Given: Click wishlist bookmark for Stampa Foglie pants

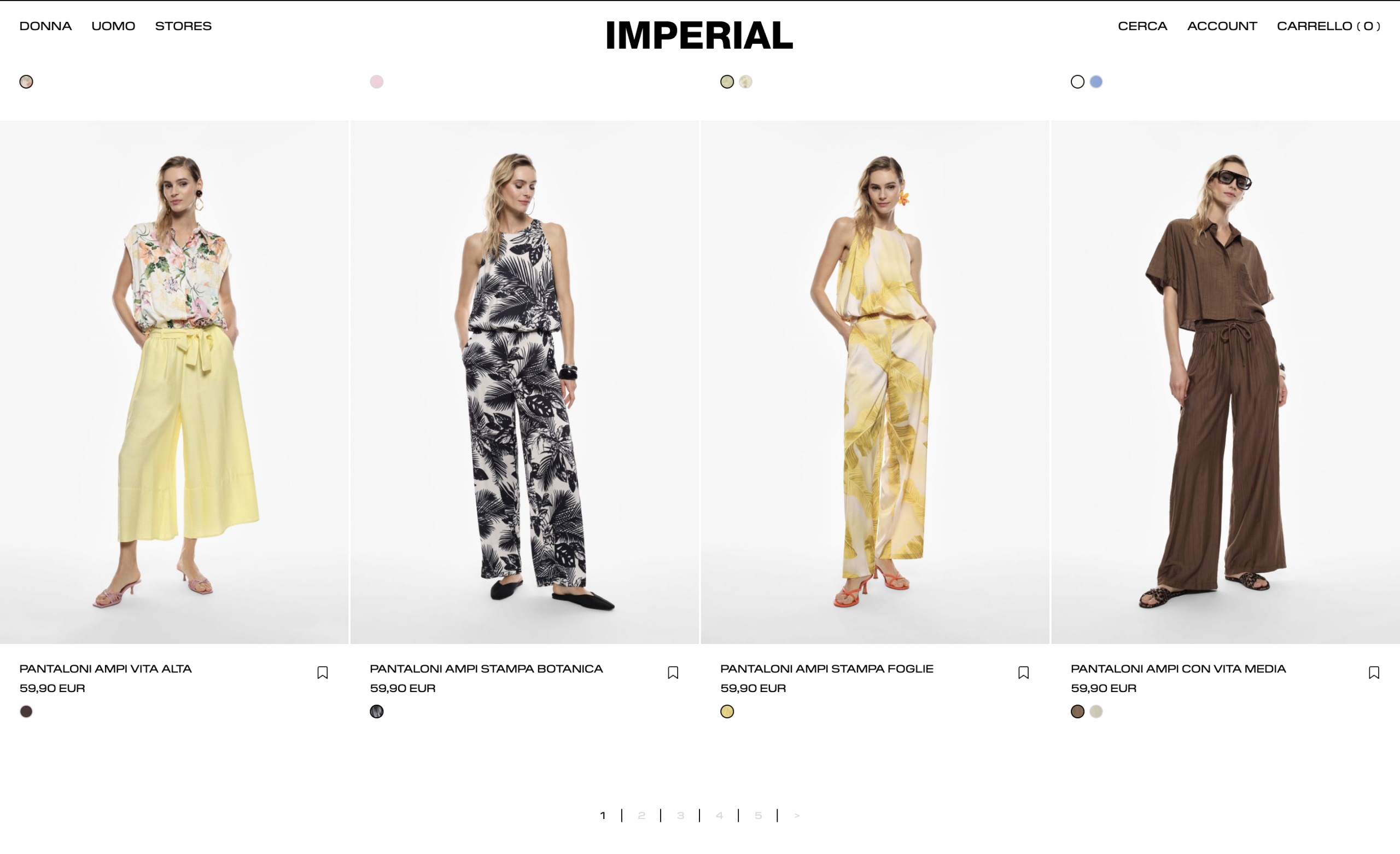Looking at the screenshot, I should click(x=1024, y=672).
